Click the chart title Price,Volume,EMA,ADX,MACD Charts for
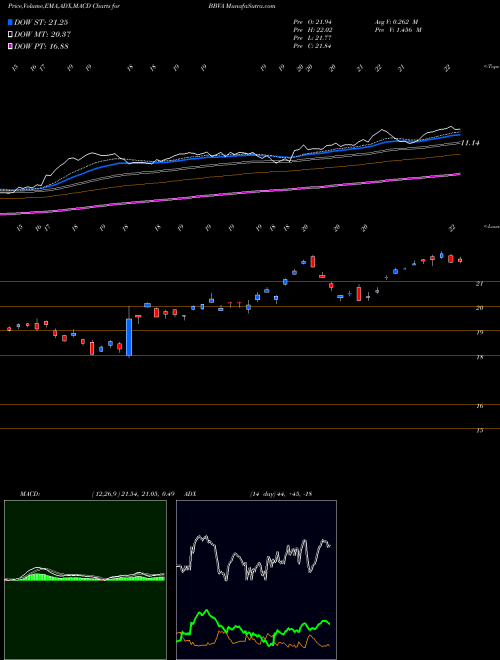 tap(64, 6)
